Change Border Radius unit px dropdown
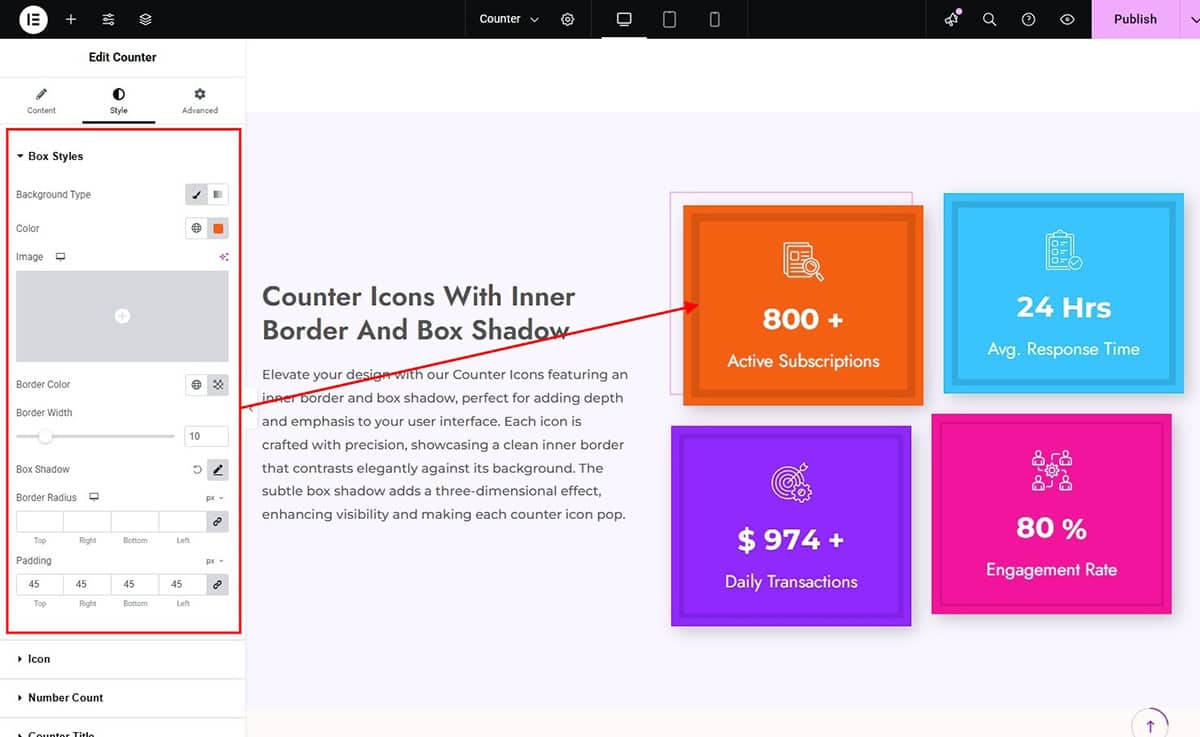 coord(214,498)
